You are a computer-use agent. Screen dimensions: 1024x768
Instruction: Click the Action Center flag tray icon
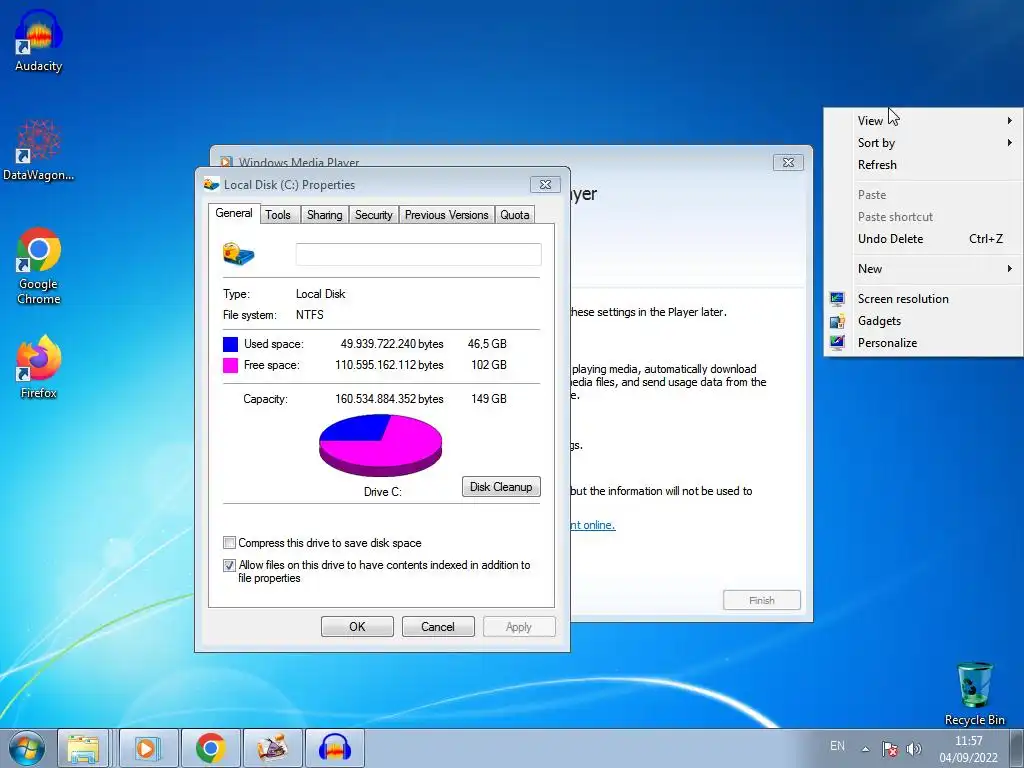coord(889,748)
